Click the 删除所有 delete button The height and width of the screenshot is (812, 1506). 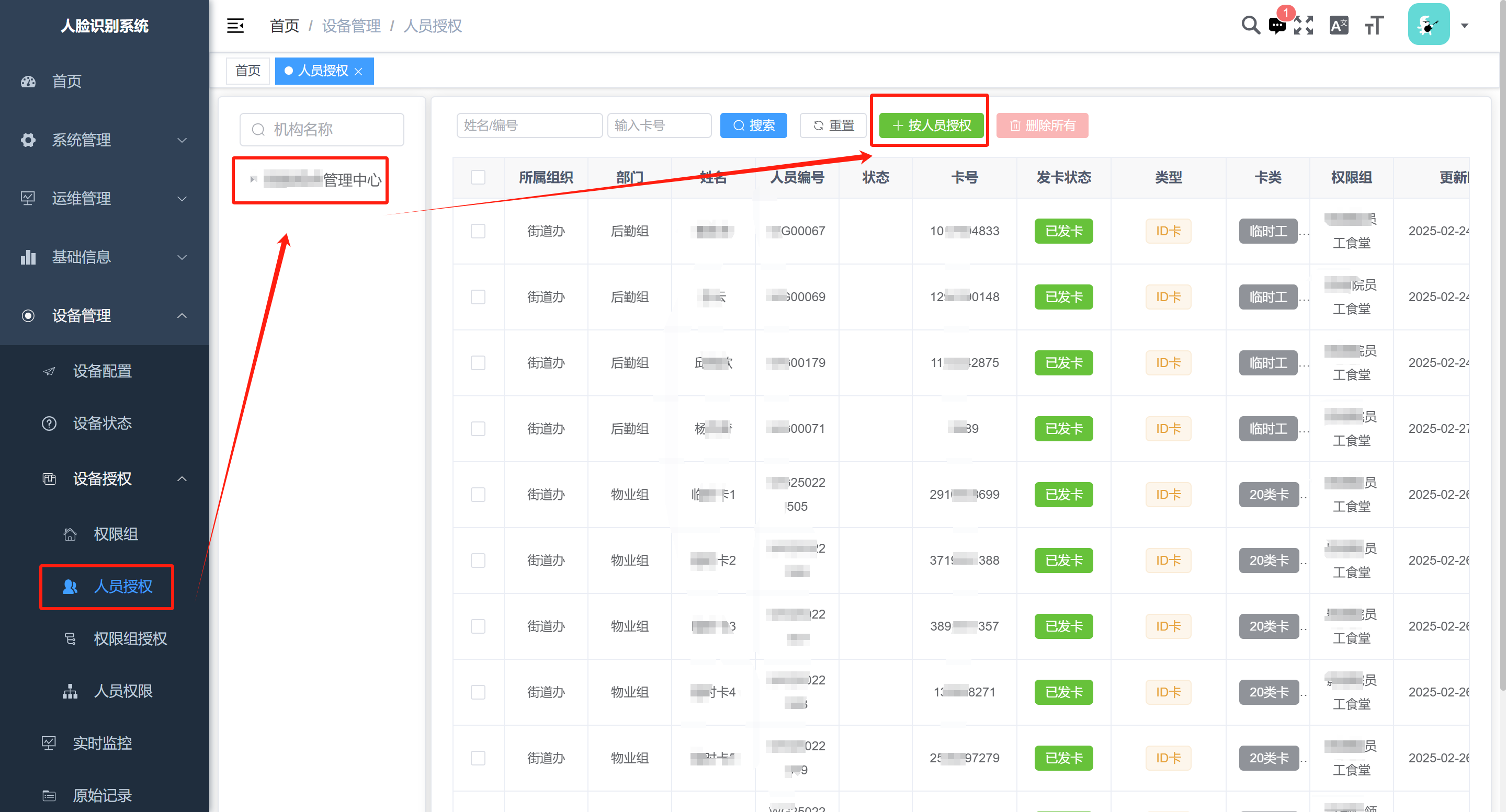tap(1043, 125)
